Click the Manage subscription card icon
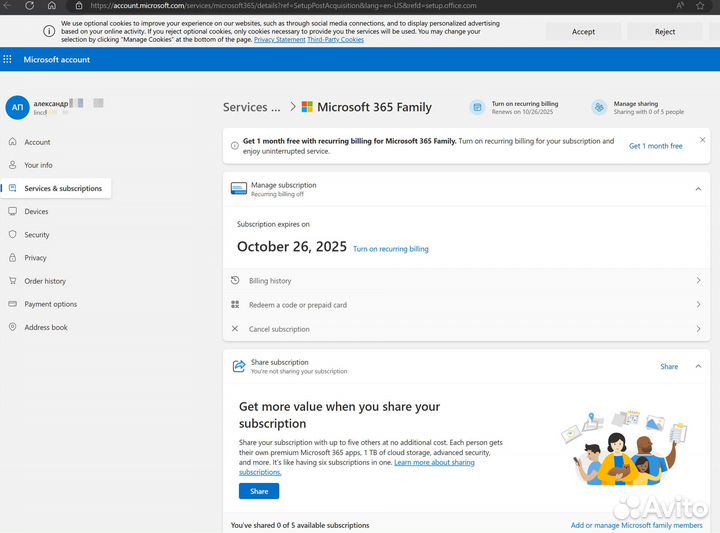720x533 pixels. [x=239, y=189]
